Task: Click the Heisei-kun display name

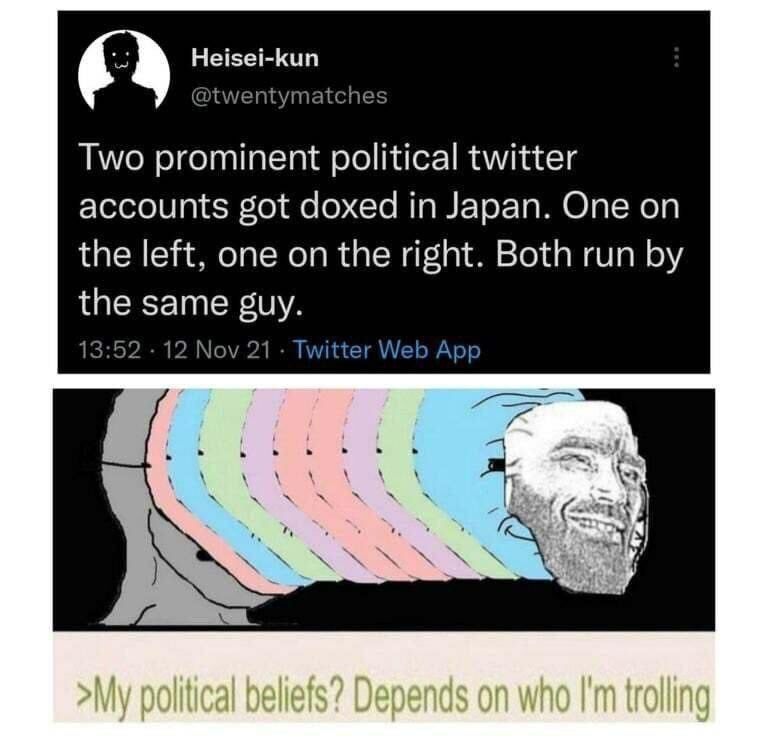Action: 255,58
